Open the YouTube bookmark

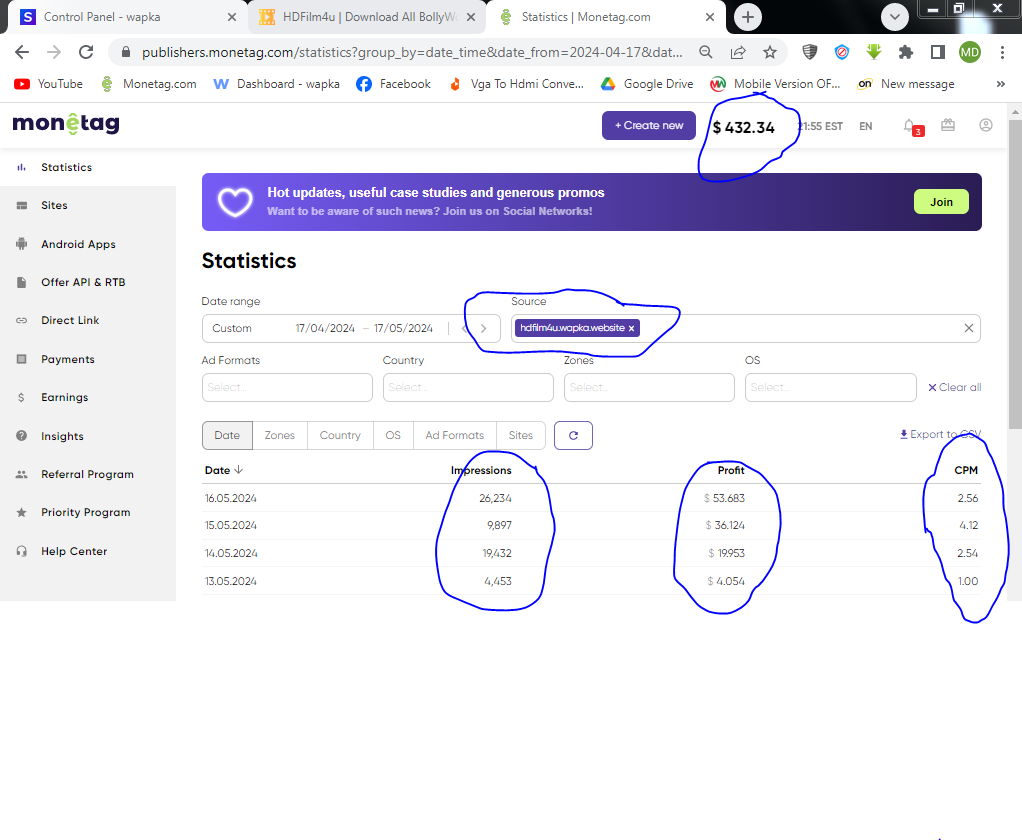pyautogui.click(x=49, y=84)
